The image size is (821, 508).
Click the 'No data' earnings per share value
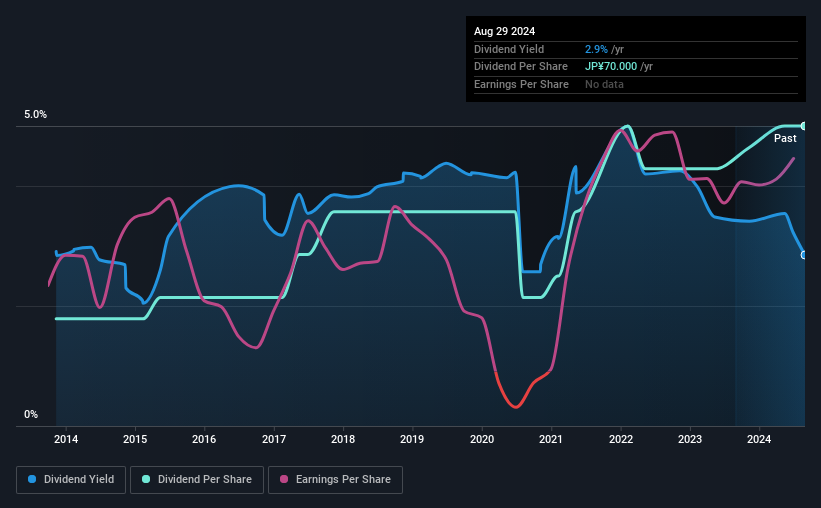(x=604, y=85)
